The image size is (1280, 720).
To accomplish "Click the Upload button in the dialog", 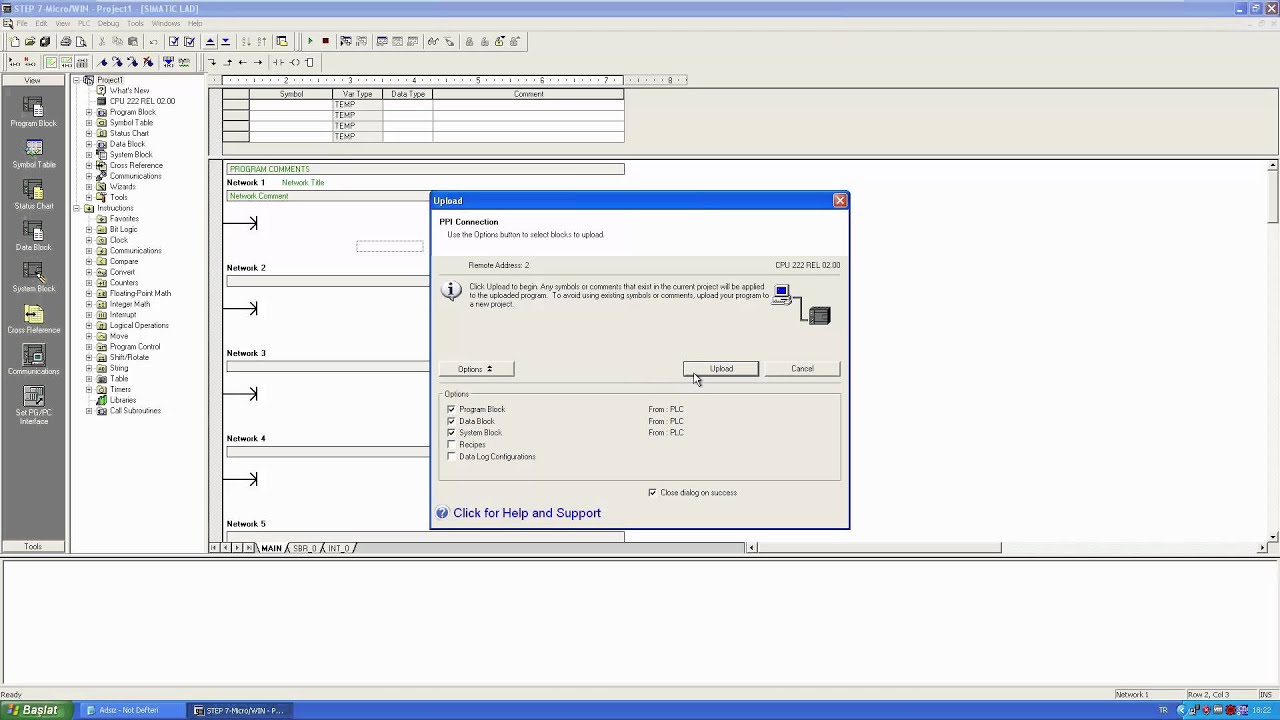I will [721, 369].
